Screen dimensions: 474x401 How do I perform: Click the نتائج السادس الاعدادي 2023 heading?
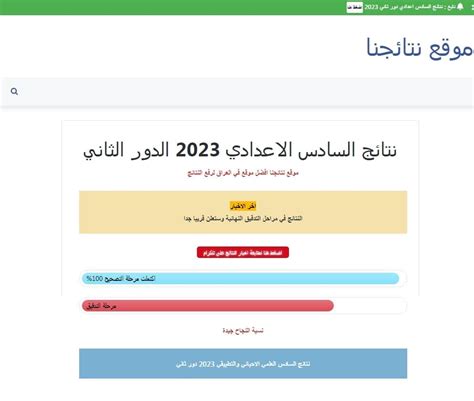click(x=240, y=150)
